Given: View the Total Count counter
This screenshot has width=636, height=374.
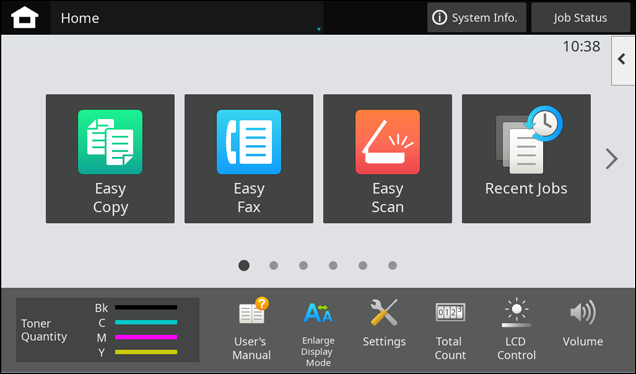Looking at the screenshot, I should pyautogui.click(x=450, y=330).
